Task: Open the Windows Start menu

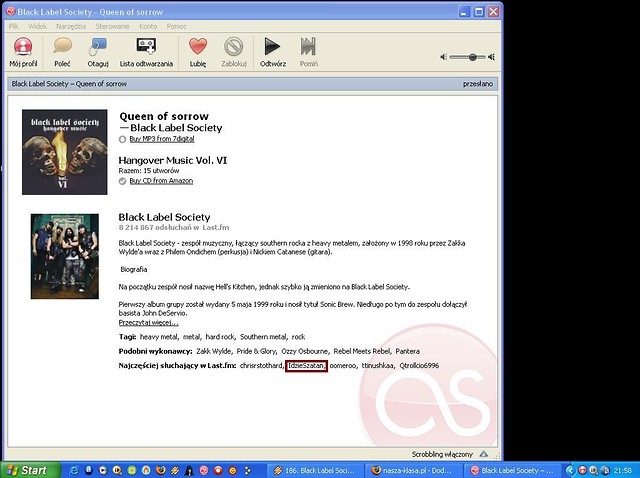Action: click(x=30, y=470)
